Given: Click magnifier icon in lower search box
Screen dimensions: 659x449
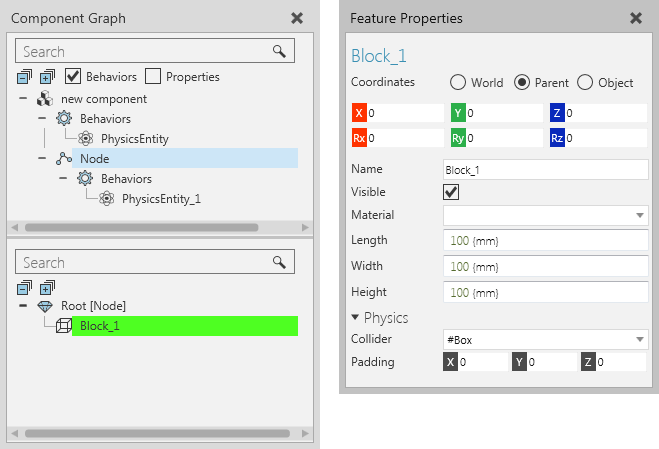Looking at the screenshot, I should 279,262.
